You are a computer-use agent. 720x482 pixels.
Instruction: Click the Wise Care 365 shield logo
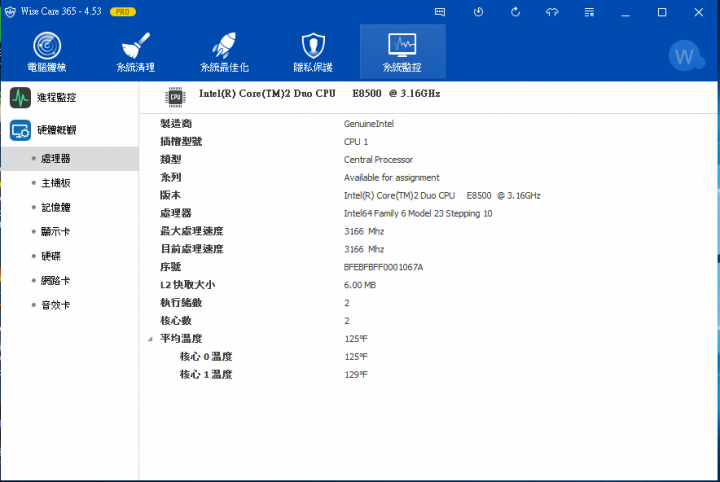10,12
